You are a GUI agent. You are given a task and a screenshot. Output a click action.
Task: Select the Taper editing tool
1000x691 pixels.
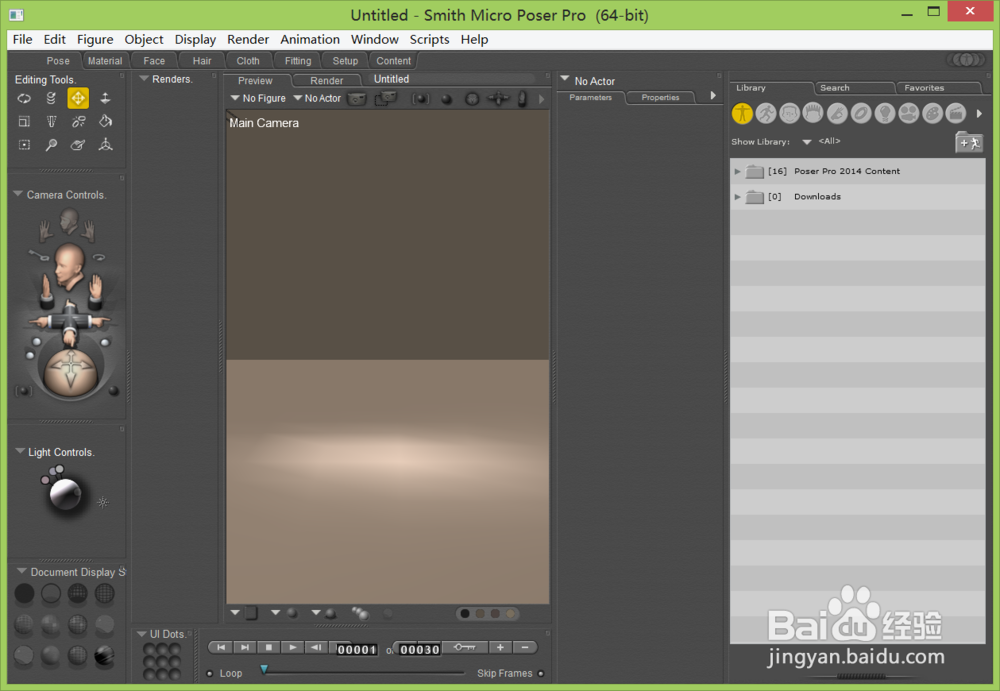(51, 121)
